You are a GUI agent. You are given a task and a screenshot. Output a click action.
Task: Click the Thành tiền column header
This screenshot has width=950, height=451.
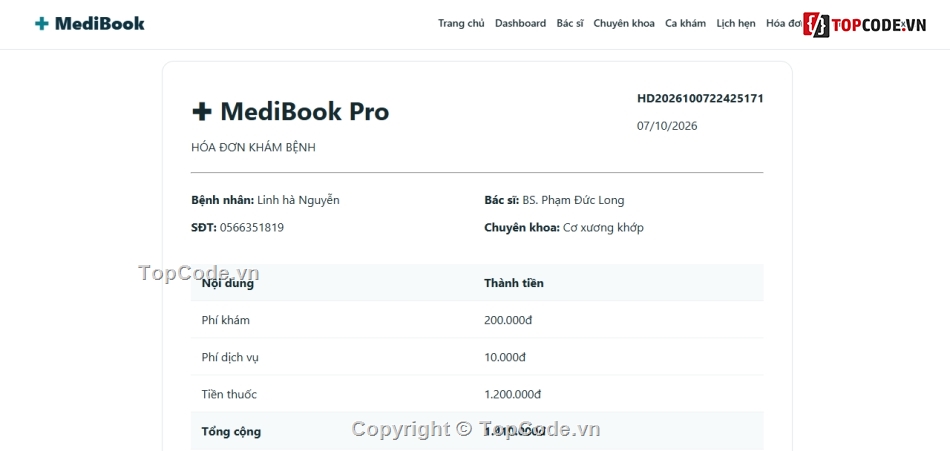(514, 283)
